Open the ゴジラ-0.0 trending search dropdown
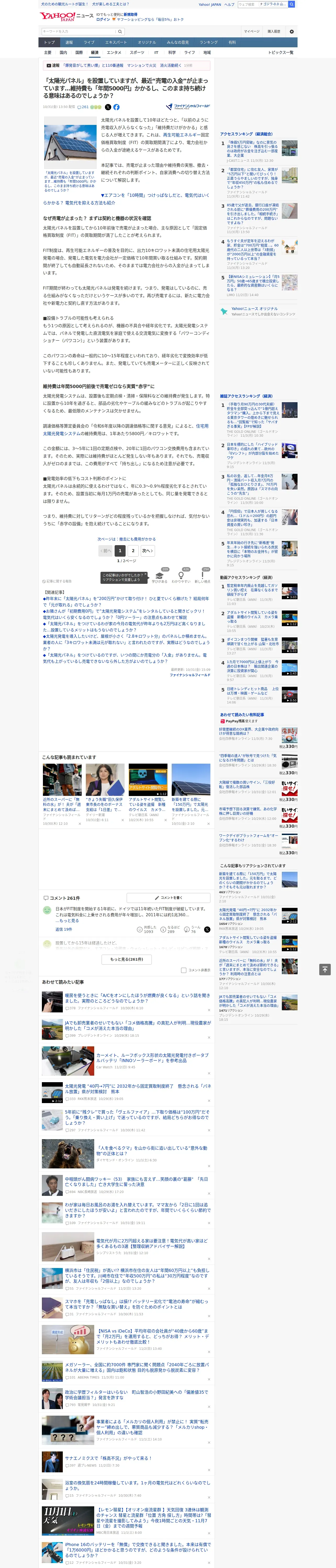 coord(273,4)
